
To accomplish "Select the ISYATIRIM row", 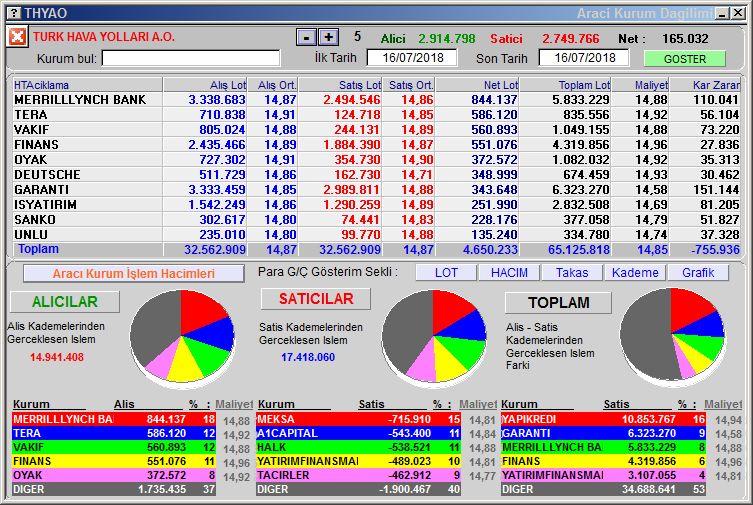I will point(376,204).
